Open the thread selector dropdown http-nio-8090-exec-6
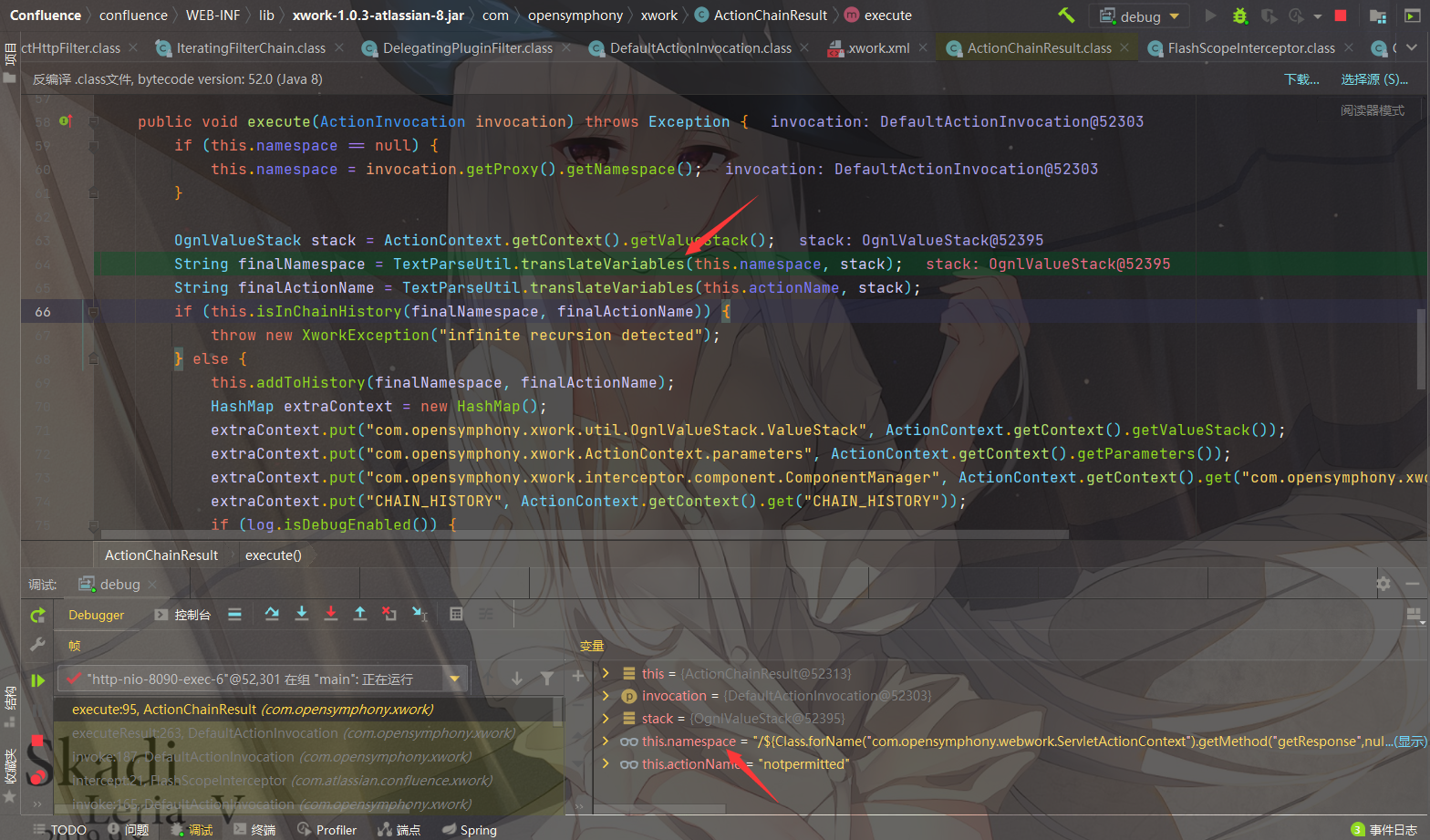The image size is (1430, 840). point(263,679)
